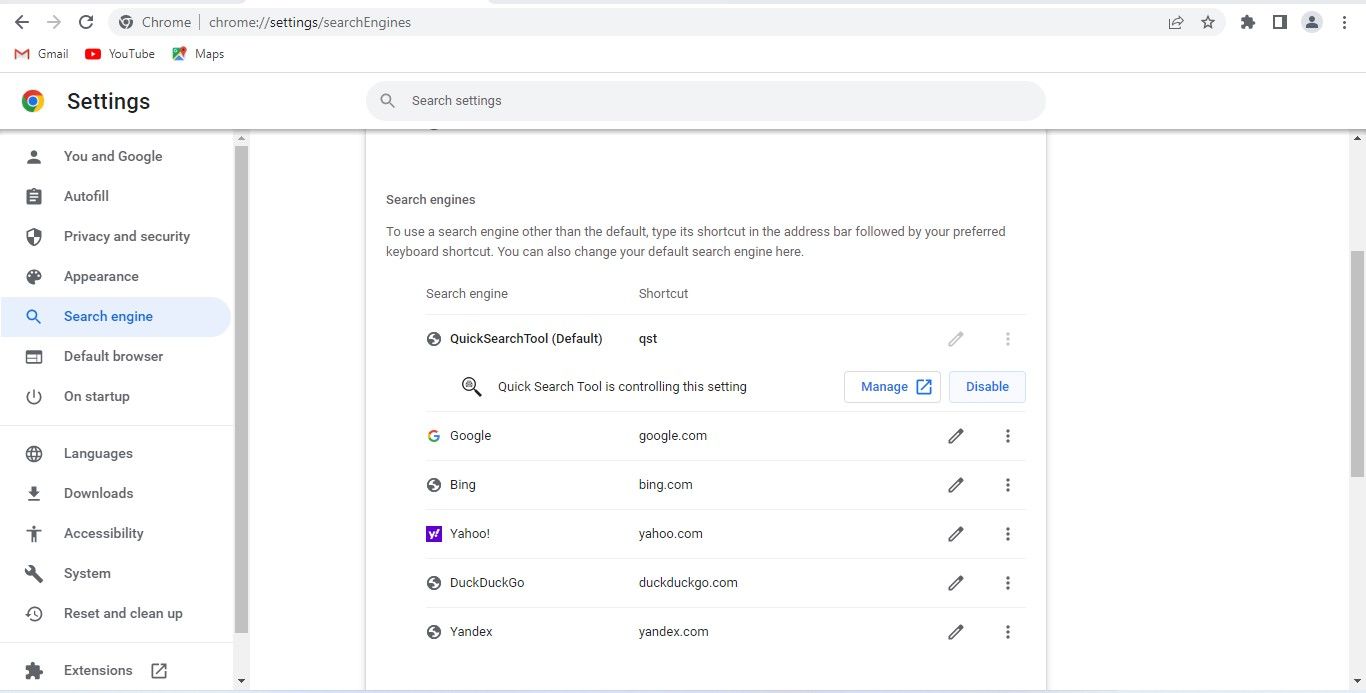Open Chrome's three-dot main menu
This screenshot has height=693, width=1366.
point(1345,22)
